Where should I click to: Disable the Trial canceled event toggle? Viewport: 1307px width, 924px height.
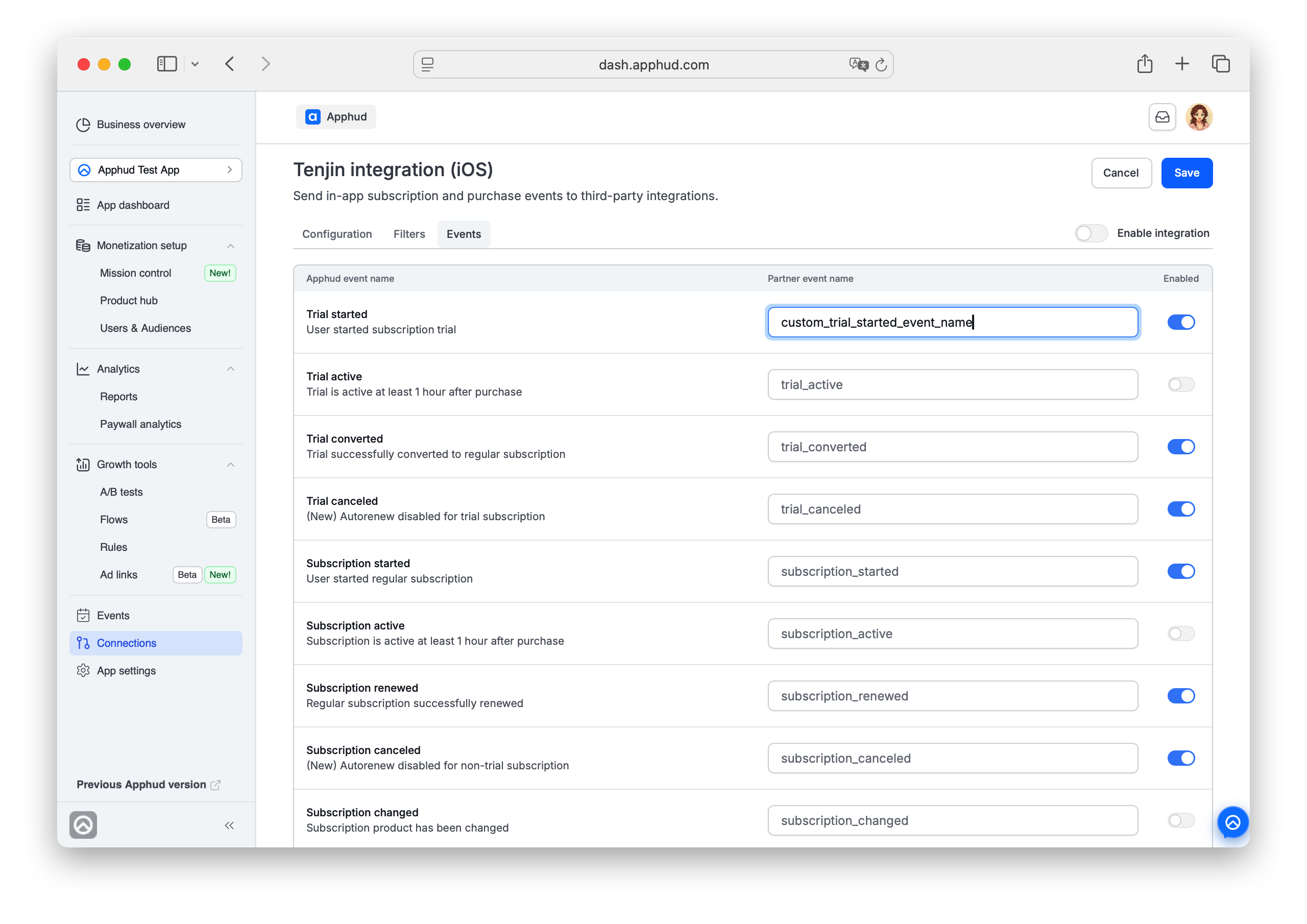[1180, 509]
